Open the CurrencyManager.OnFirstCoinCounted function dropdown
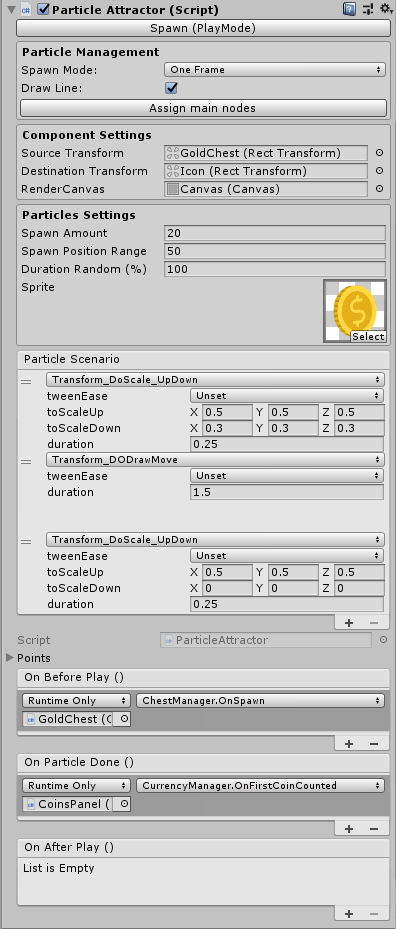The image size is (396, 929). (x=260, y=786)
